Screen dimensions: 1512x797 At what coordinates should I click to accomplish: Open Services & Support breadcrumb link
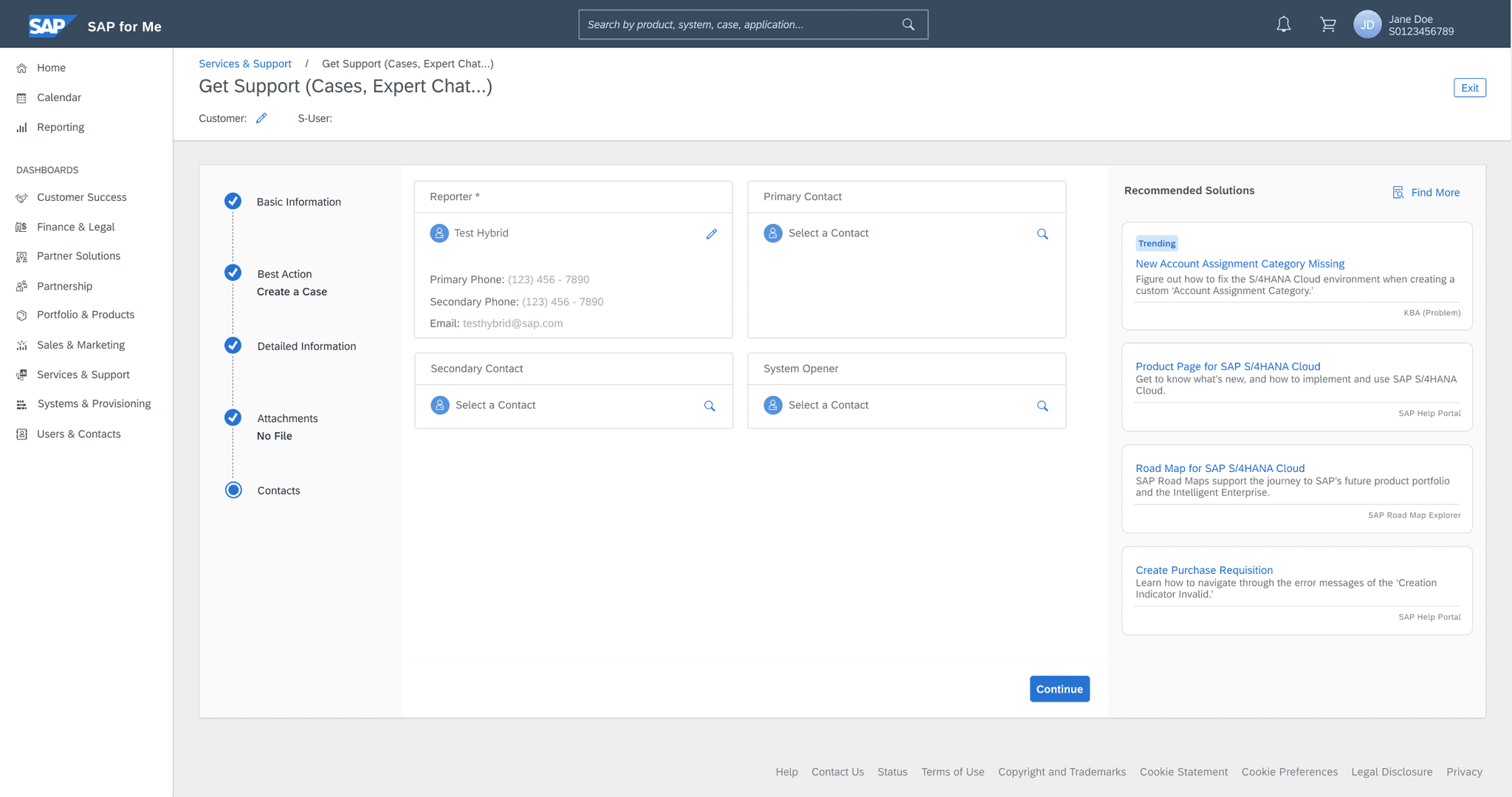pyautogui.click(x=245, y=64)
